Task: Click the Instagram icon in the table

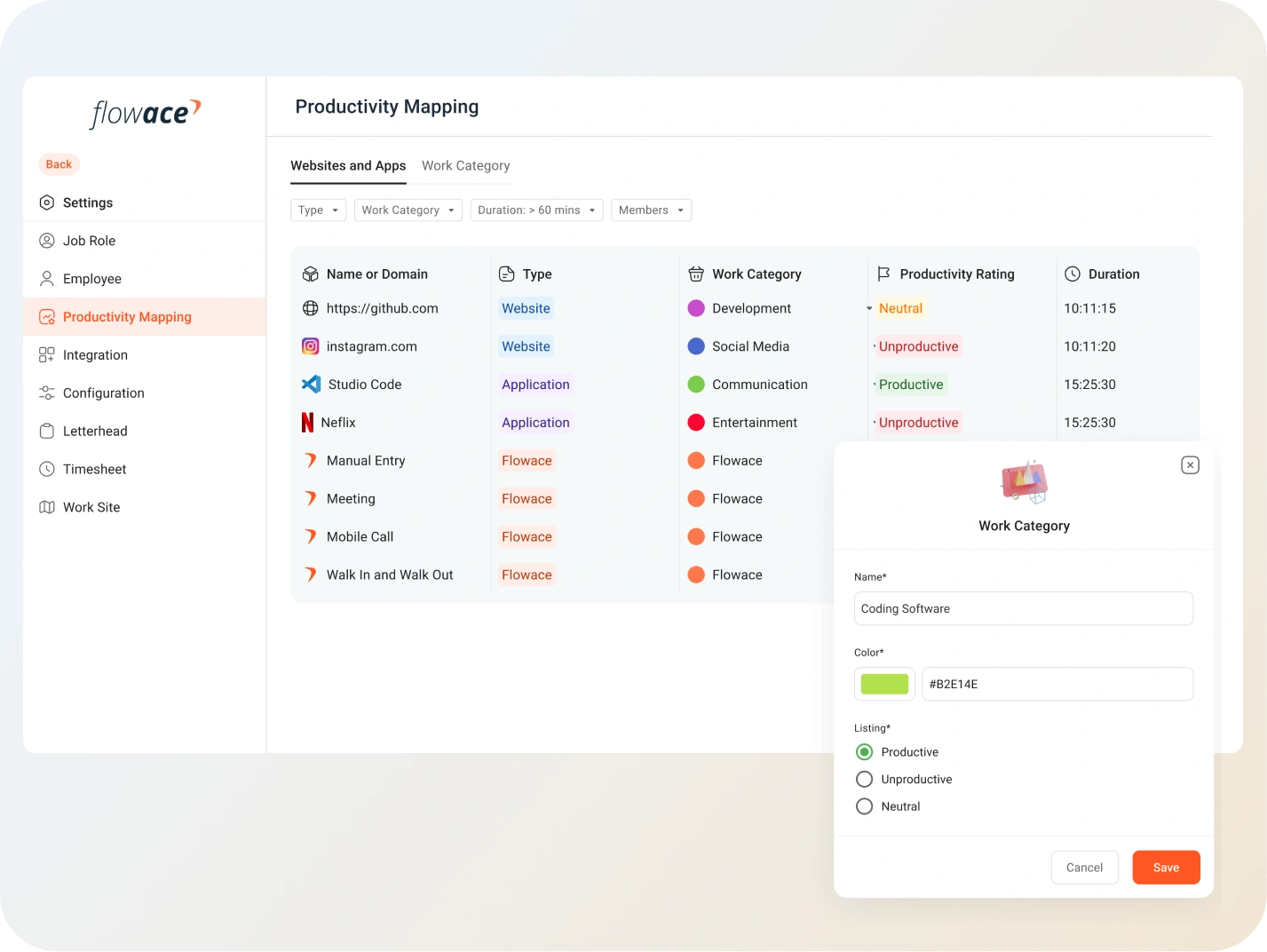Action: pyautogui.click(x=310, y=346)
